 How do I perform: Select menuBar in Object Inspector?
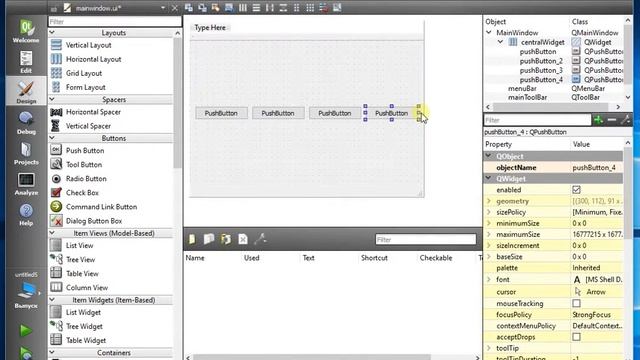[522, 88]
